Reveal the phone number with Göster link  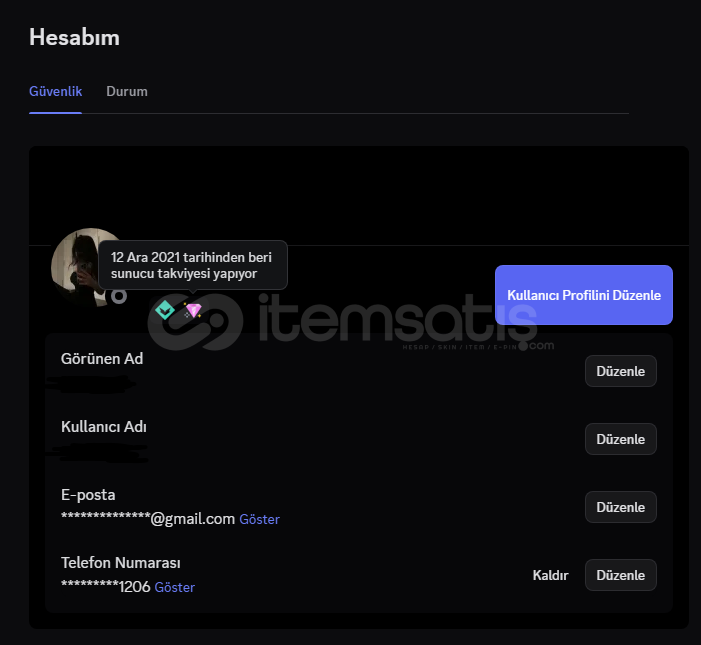pos(174,587)
